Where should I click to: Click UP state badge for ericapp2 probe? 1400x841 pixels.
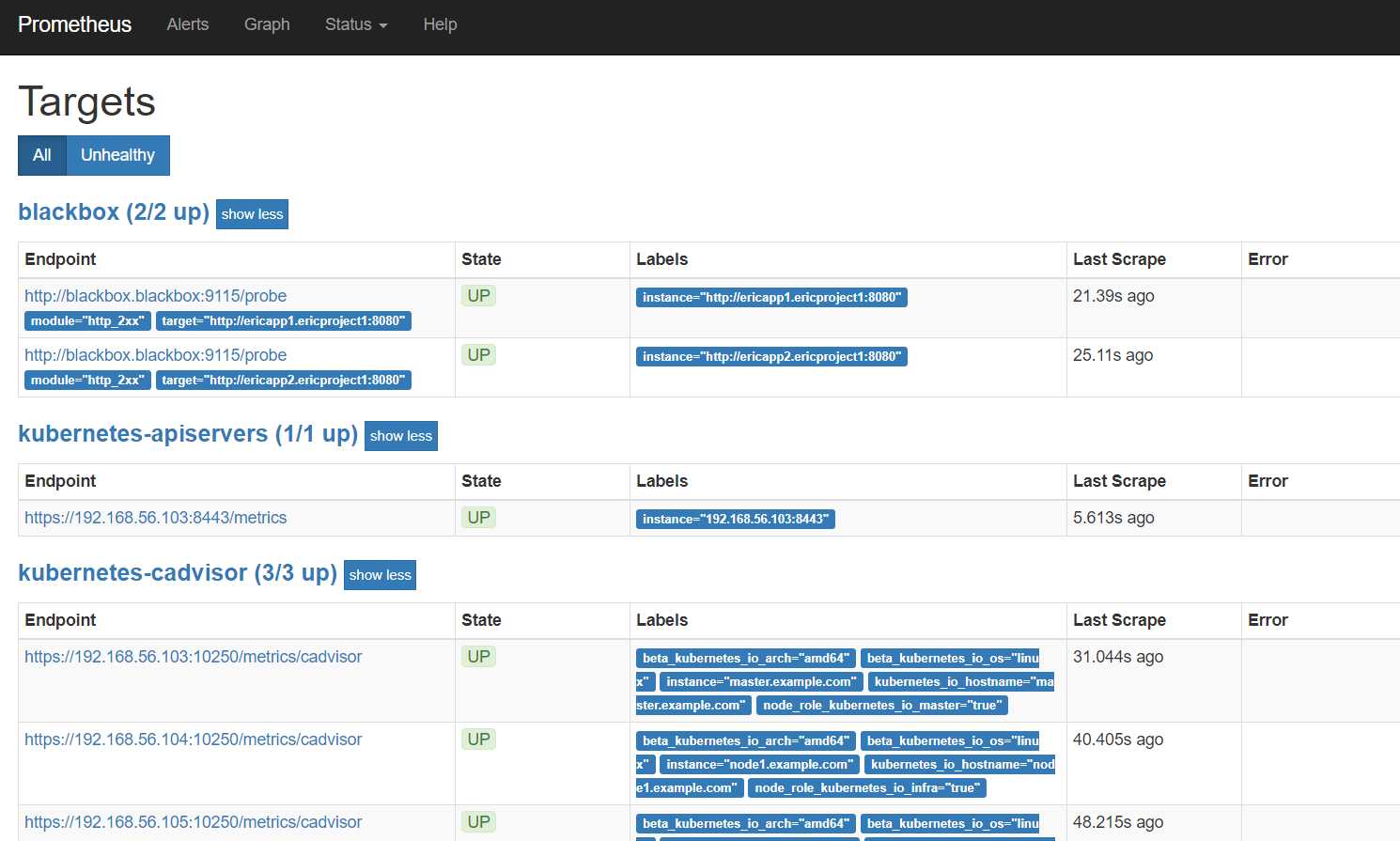pos(479,355)
